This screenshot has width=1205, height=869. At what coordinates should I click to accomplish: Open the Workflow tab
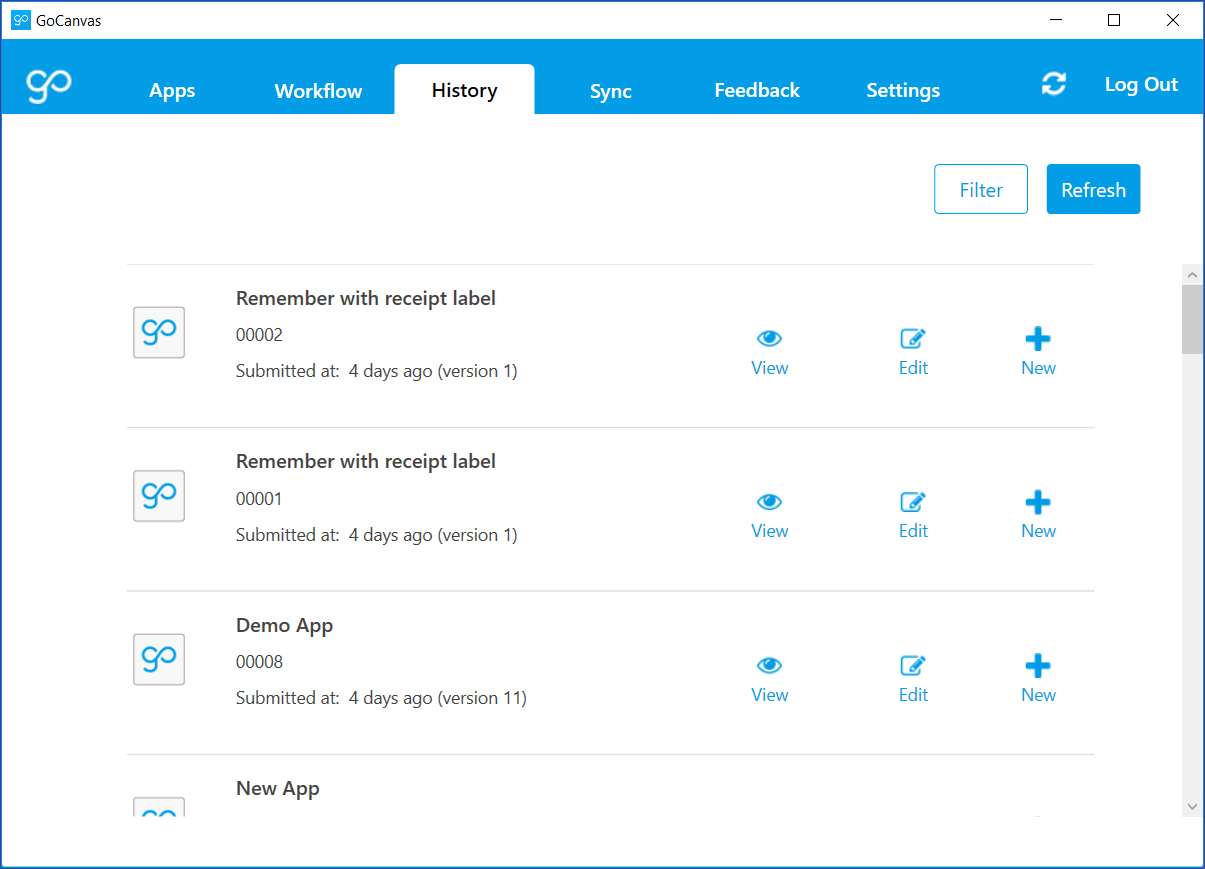318,91
